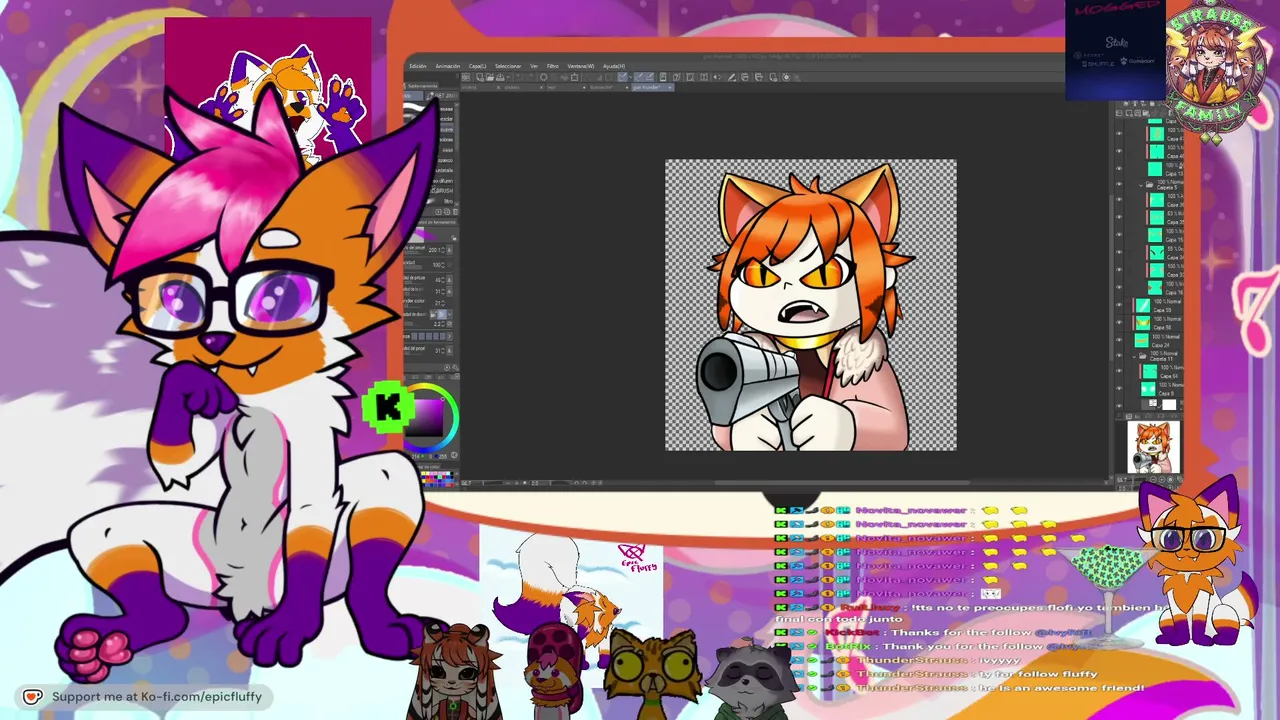Open the Ventana(W) menu
Image resolution: width=1280 pixels, height=720 pixels.
(581, 66)
